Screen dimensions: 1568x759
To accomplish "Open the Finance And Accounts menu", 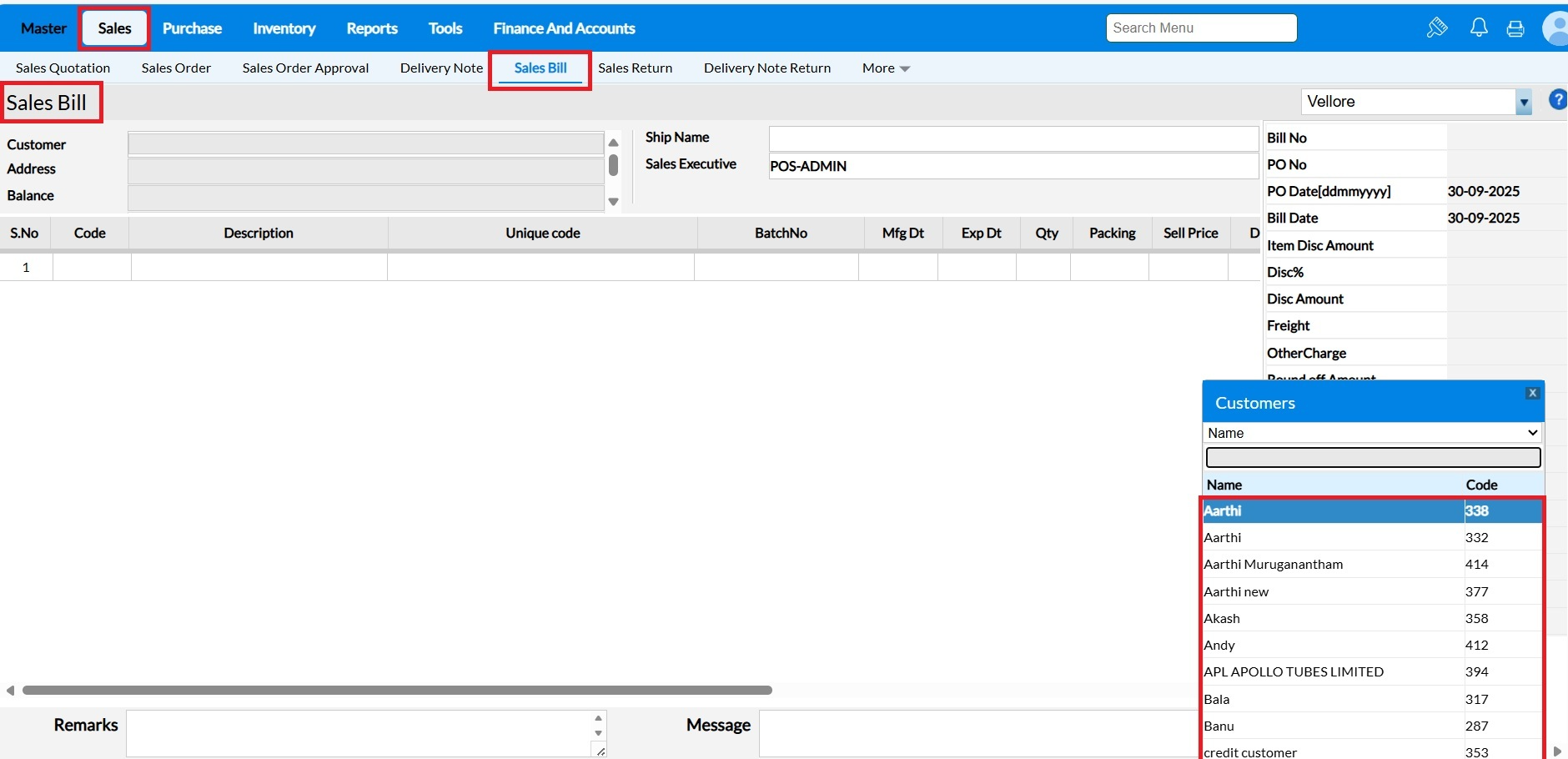I will 564,28.
